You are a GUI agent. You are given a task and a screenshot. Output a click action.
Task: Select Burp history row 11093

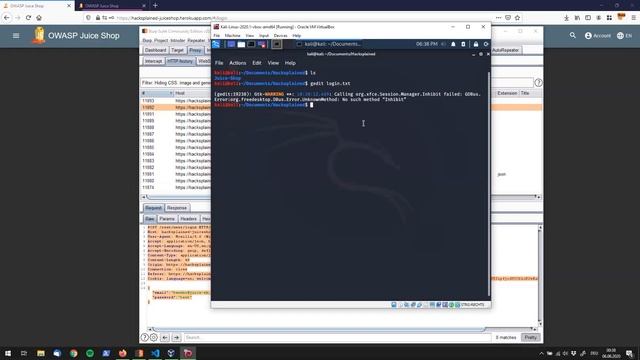pyautogui.click(x=176, y=100)
